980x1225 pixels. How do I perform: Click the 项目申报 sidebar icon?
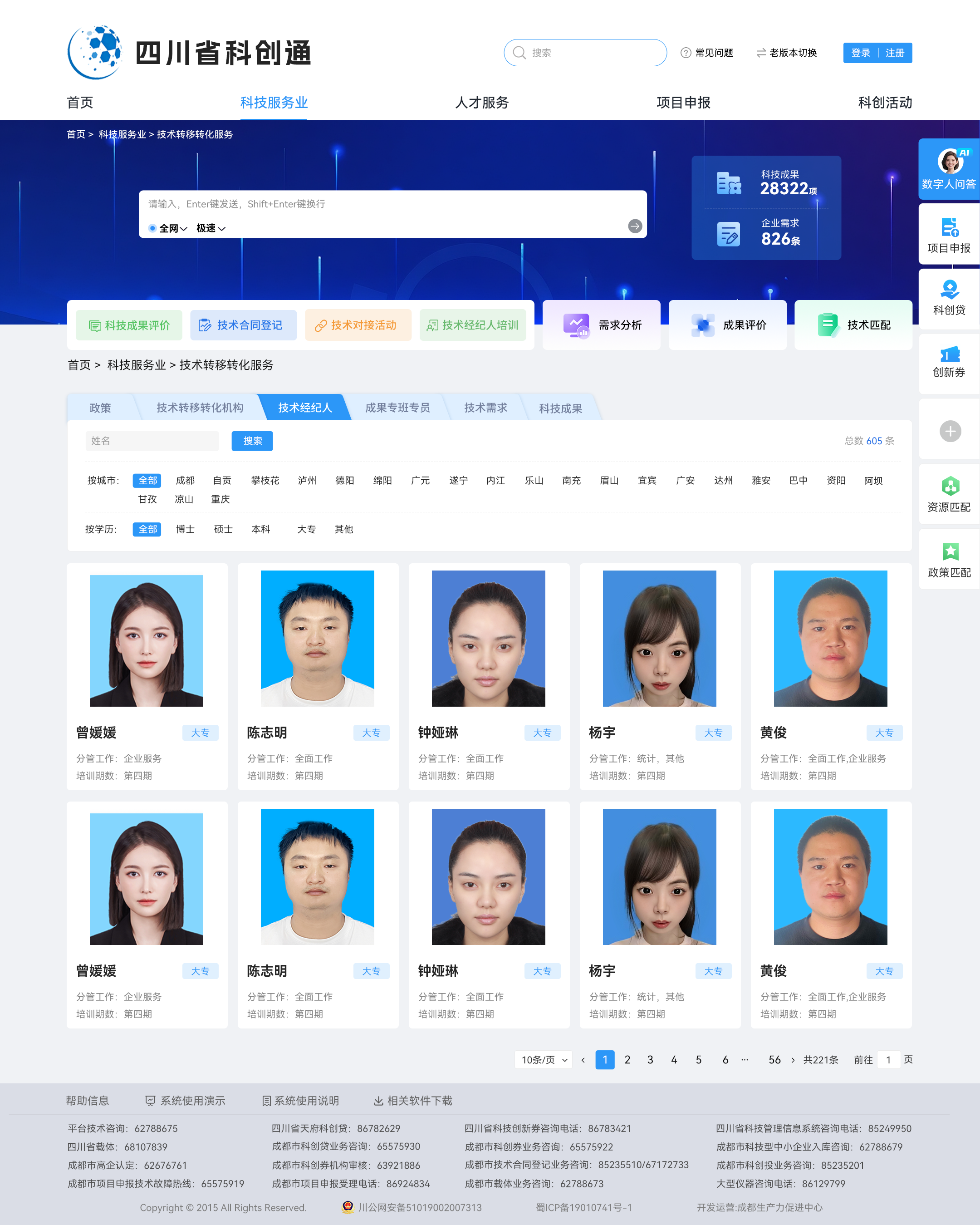(x=949, y=228)
